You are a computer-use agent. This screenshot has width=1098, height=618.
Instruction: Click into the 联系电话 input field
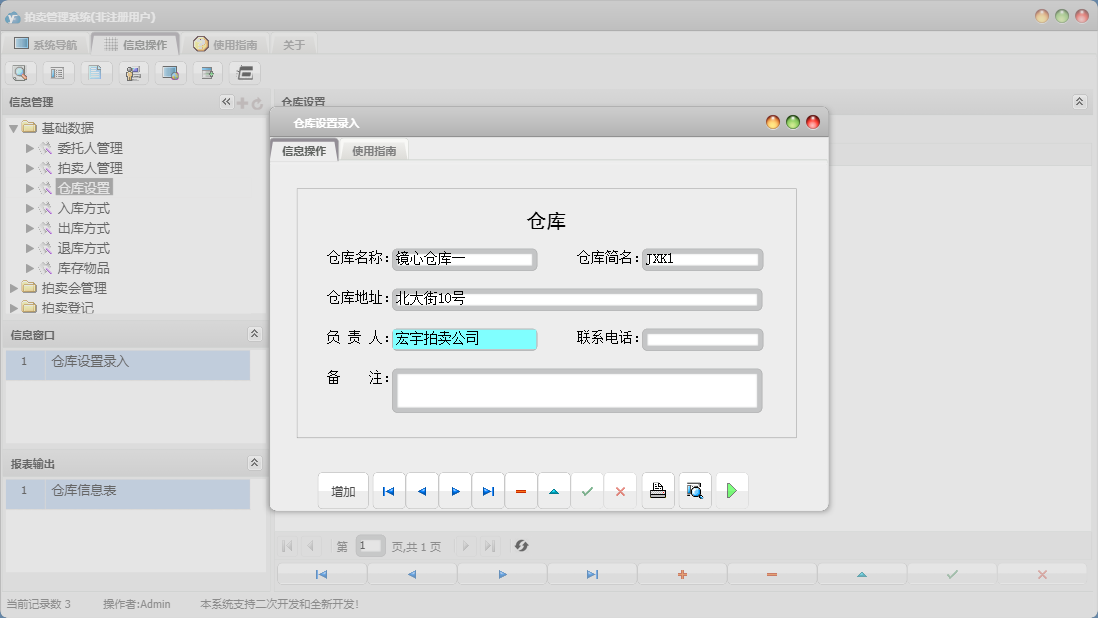pos(702,339)
